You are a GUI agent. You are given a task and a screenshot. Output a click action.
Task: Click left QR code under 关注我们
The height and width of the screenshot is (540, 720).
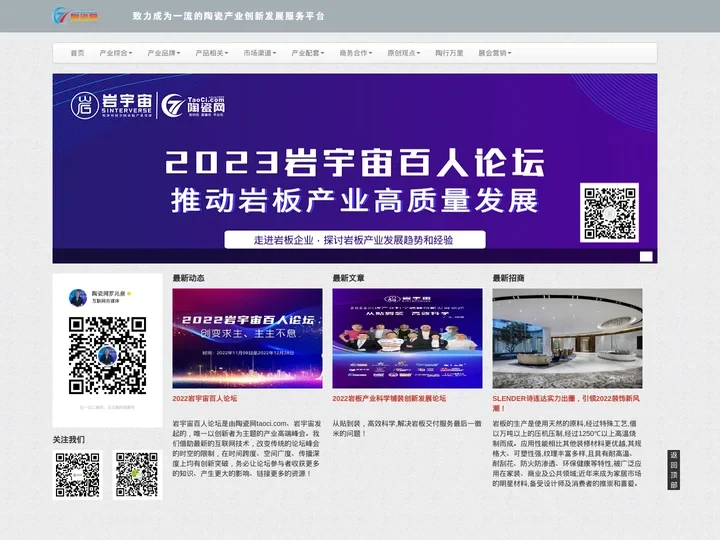[x=77, y=475]
